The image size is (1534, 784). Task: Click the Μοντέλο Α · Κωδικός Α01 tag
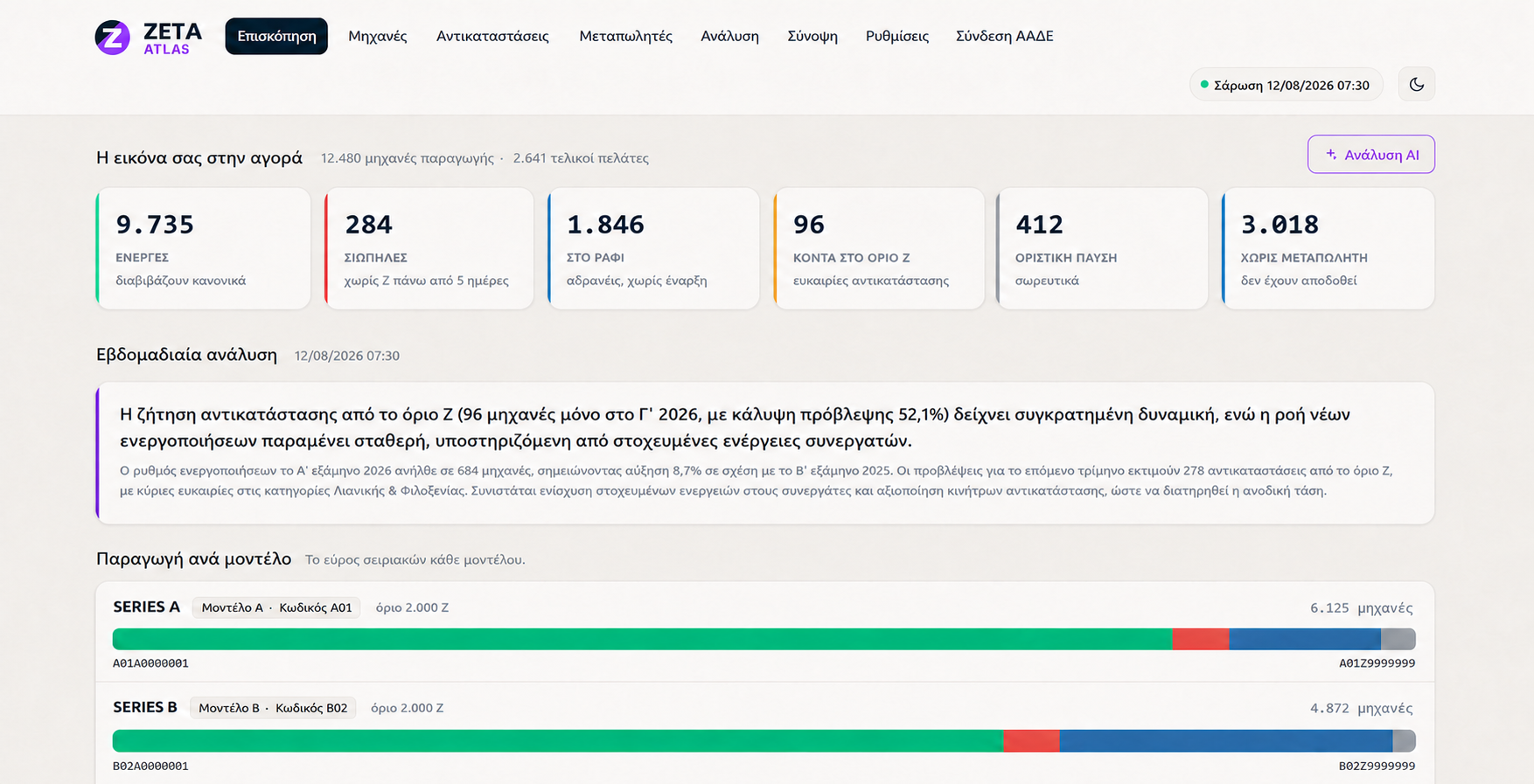coord(276,607)
